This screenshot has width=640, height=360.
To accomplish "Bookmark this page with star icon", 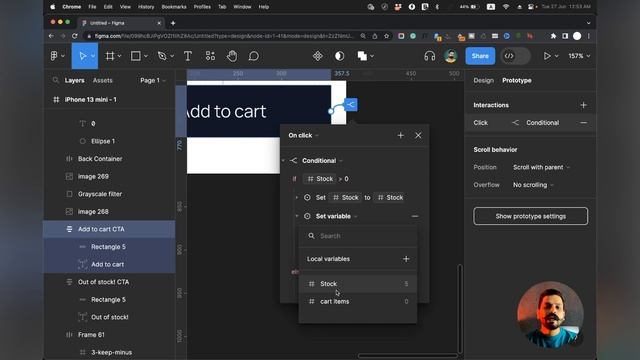I will pyautogui.click(x=386, y=36).
